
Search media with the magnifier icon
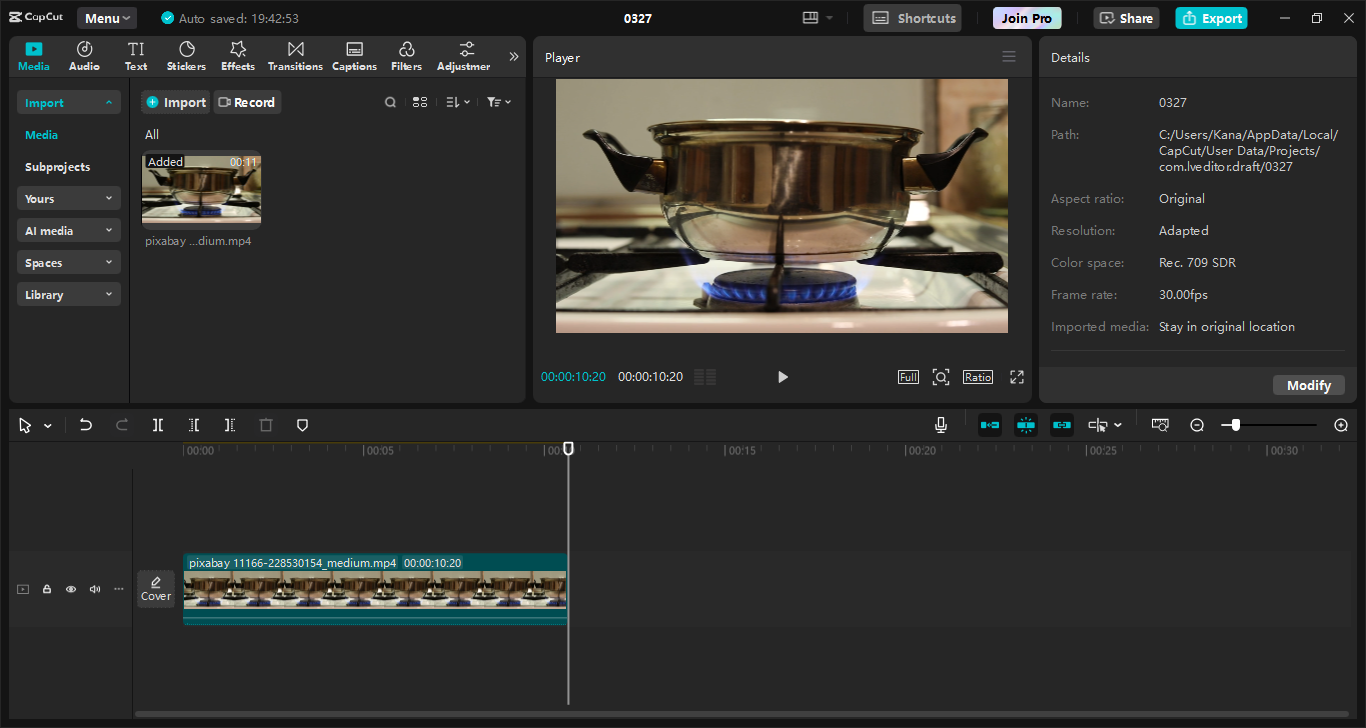[x=390, y=102]
